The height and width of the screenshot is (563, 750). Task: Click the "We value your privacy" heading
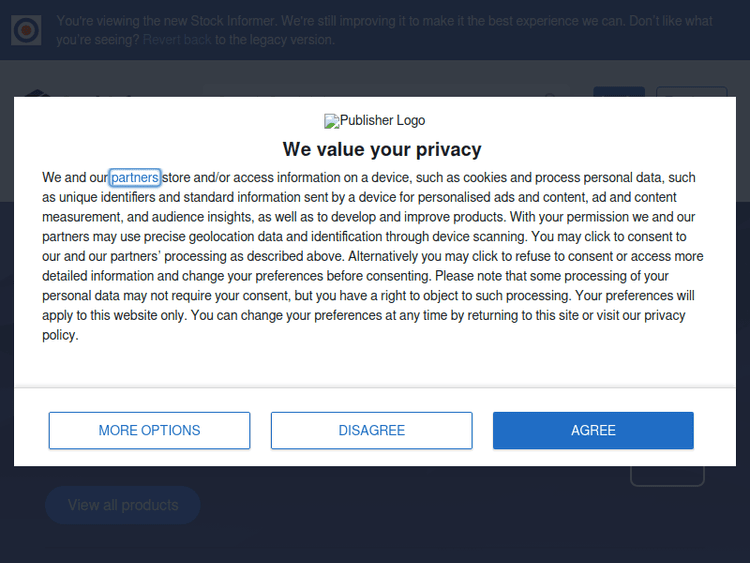[x=382, y=150]
